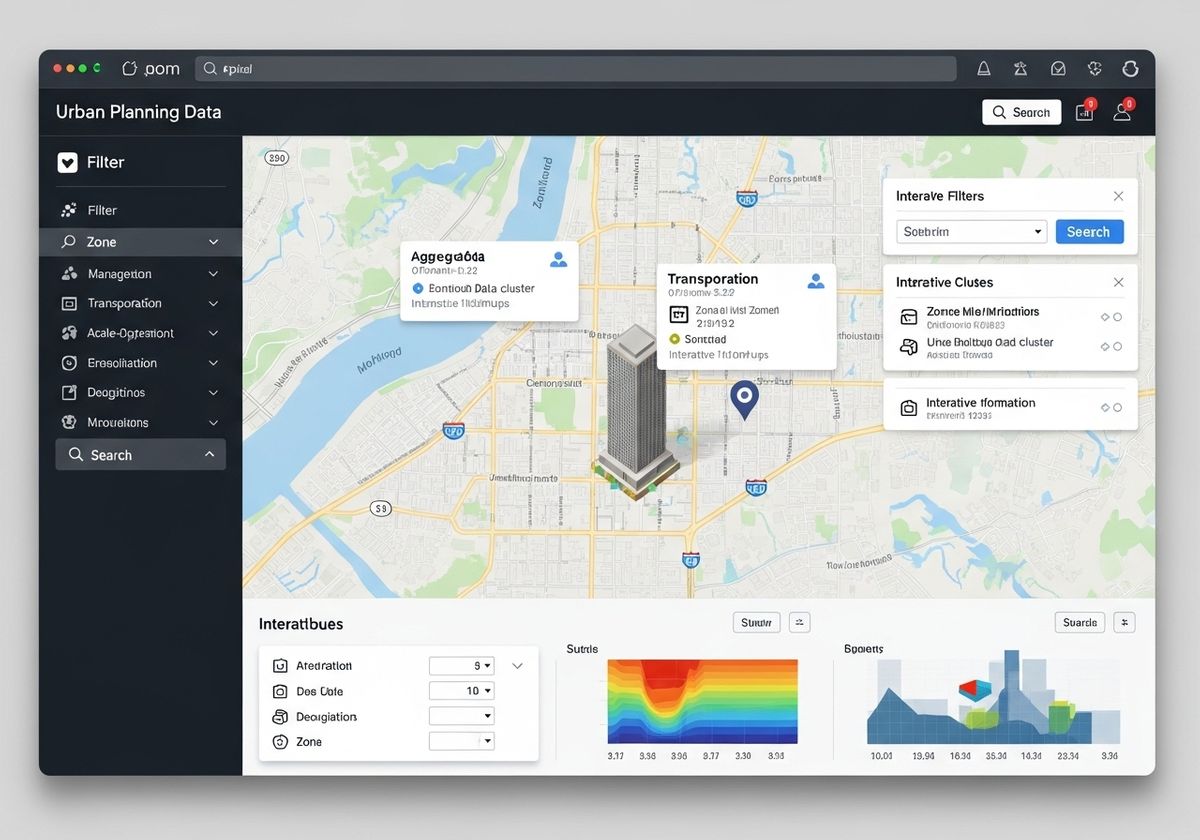
Task: Toggle the Zonce Mle/Mriadtiors cluster switch
Action: 1110,317
